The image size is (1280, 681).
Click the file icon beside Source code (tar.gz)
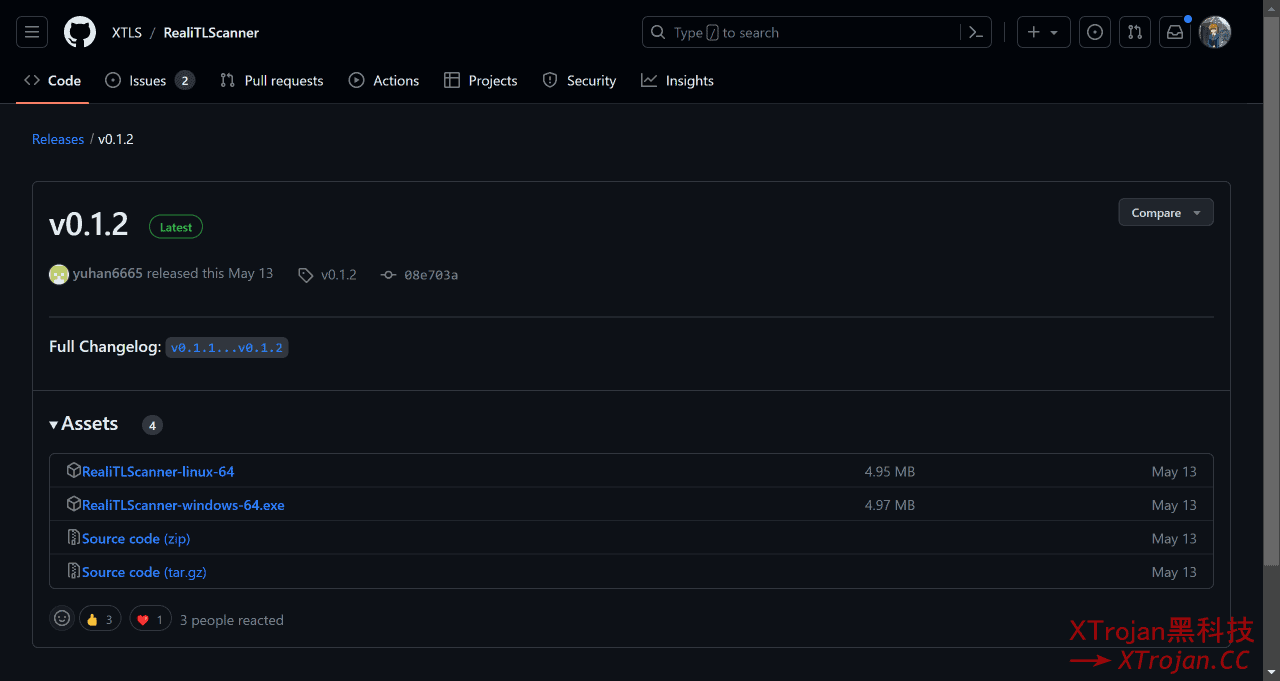pyautogui.click(x=73, y=571)
